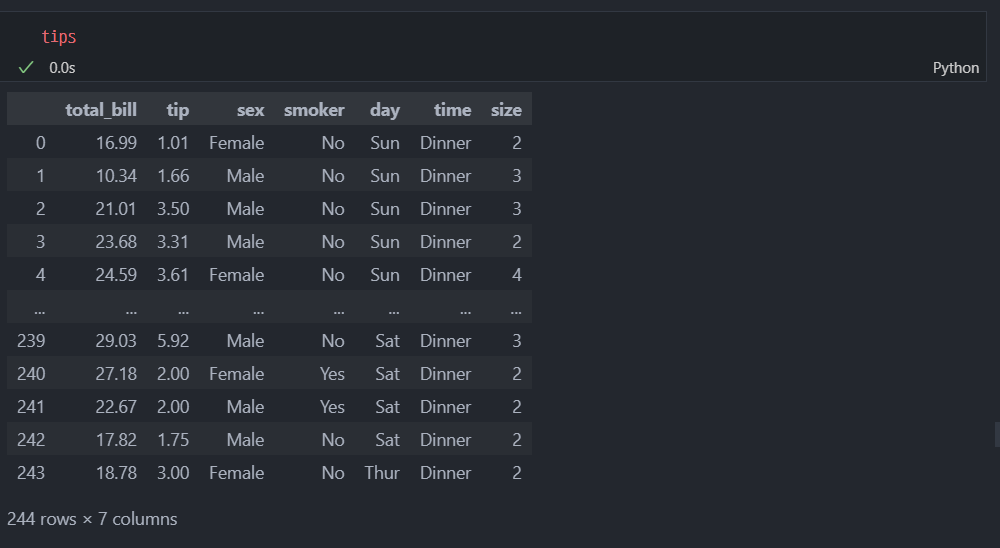Click the time column header
1000x548 pixels.
pyautogui.click(x=452, y=110)
